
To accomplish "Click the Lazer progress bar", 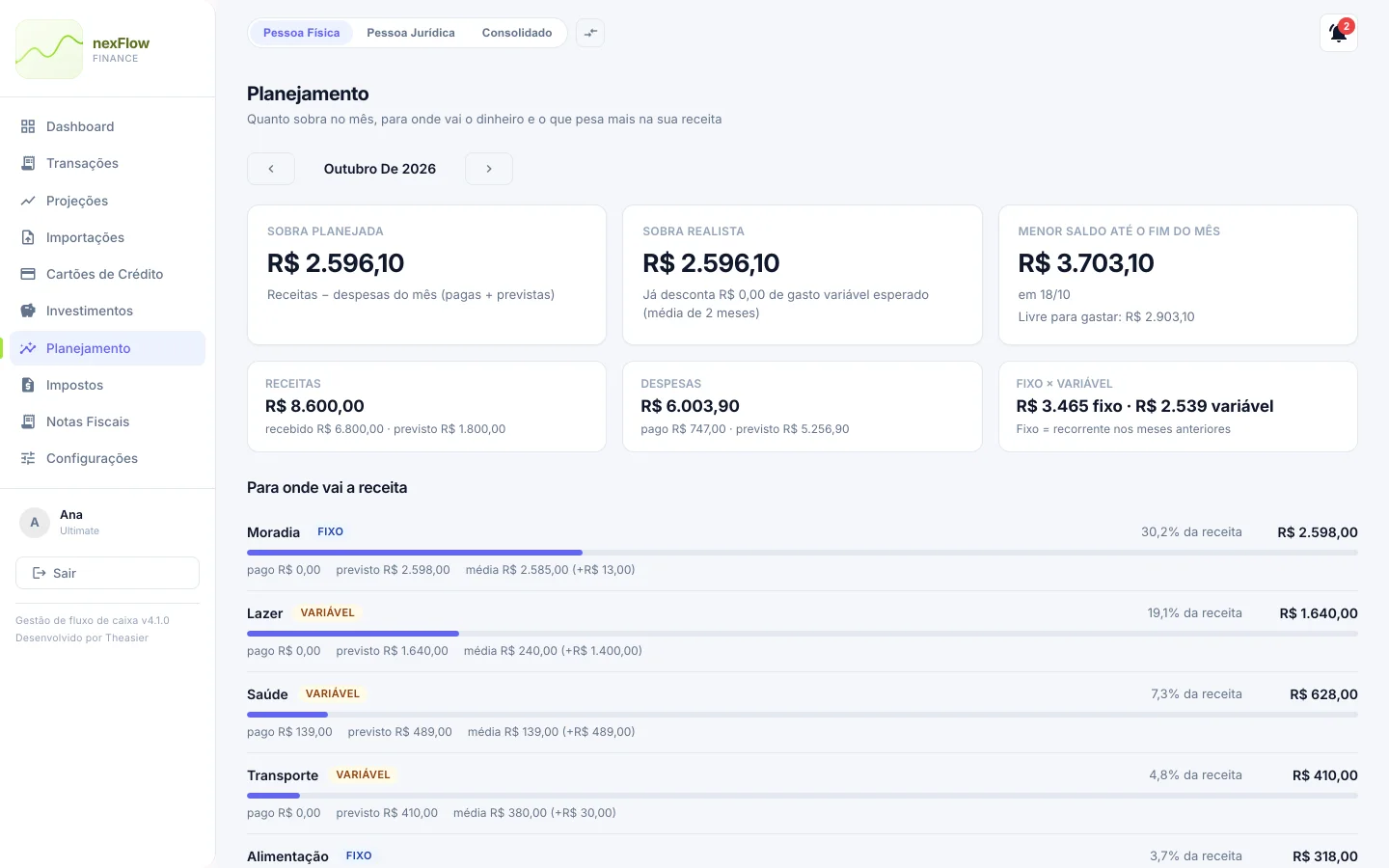I will click(803, 634).
